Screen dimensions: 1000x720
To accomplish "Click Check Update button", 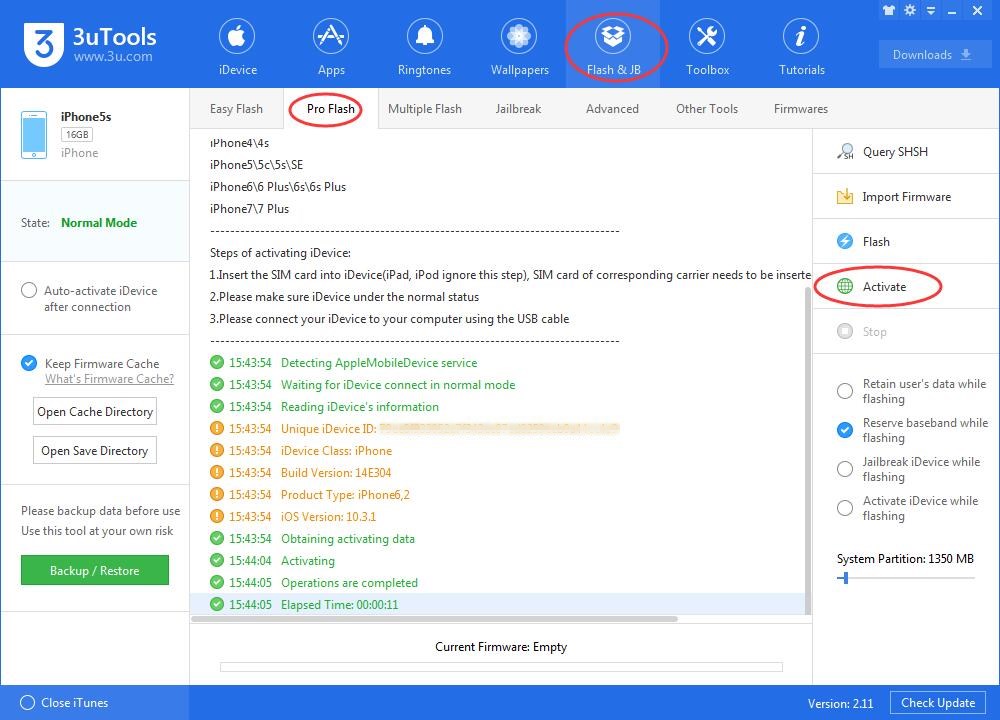I will 938,702.
